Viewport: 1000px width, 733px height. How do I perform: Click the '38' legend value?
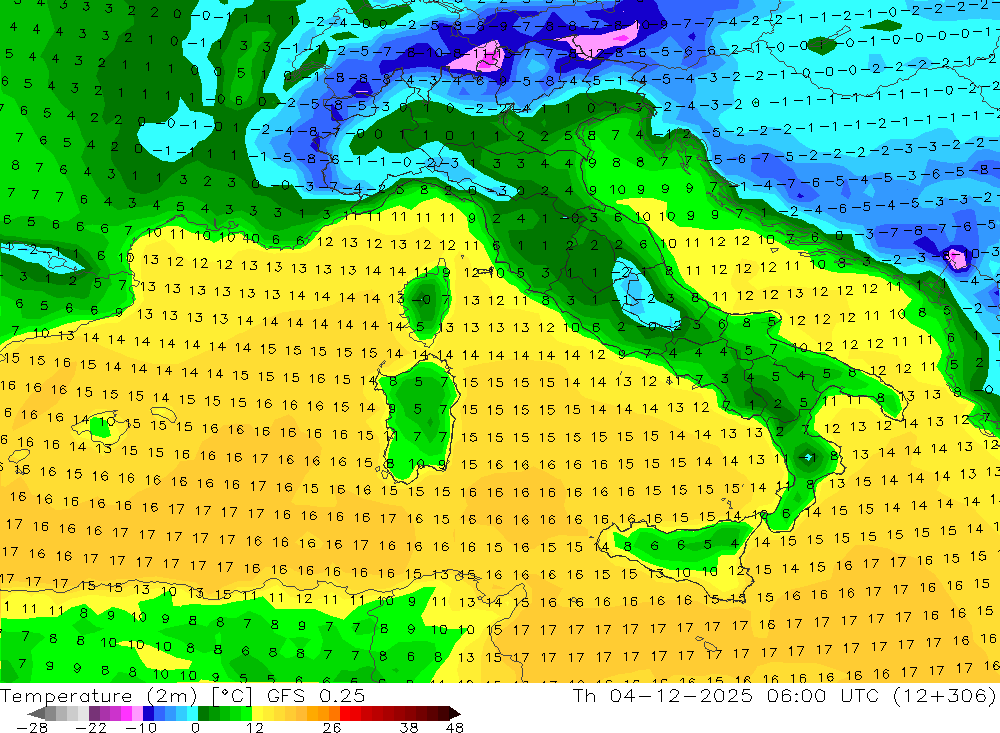click(x=409, y=727)
